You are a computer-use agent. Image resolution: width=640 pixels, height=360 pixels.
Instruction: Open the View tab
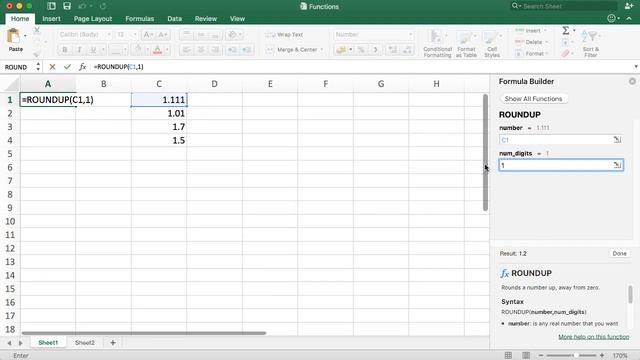tap(237, 18)
